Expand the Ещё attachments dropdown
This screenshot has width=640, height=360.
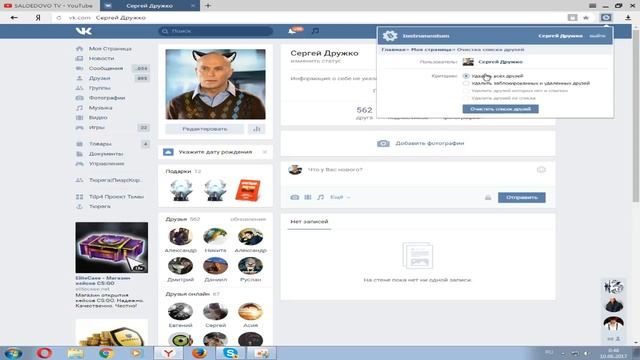(x=340, y=198)
